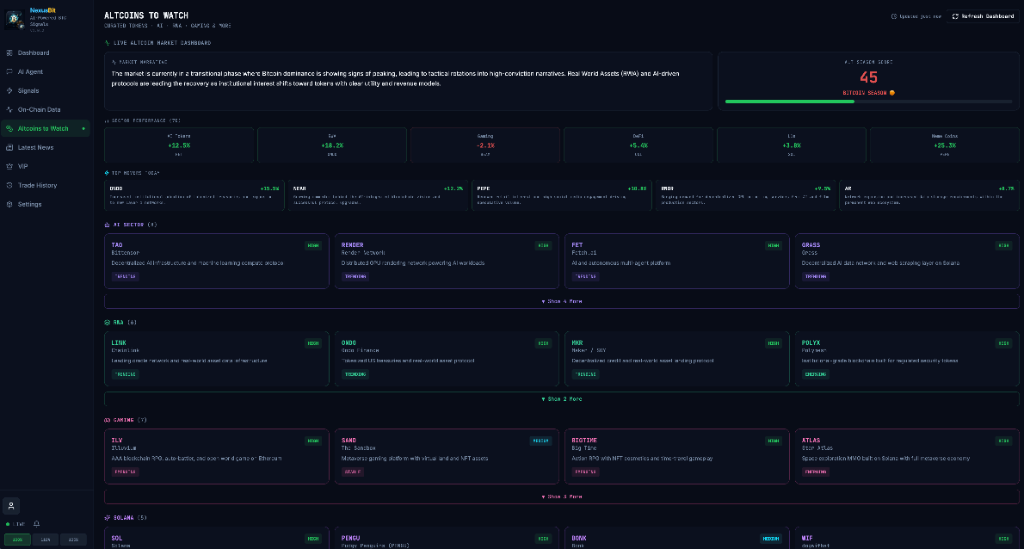
Task: Click the Alt Season Score value 45
Action: point(869,78)
